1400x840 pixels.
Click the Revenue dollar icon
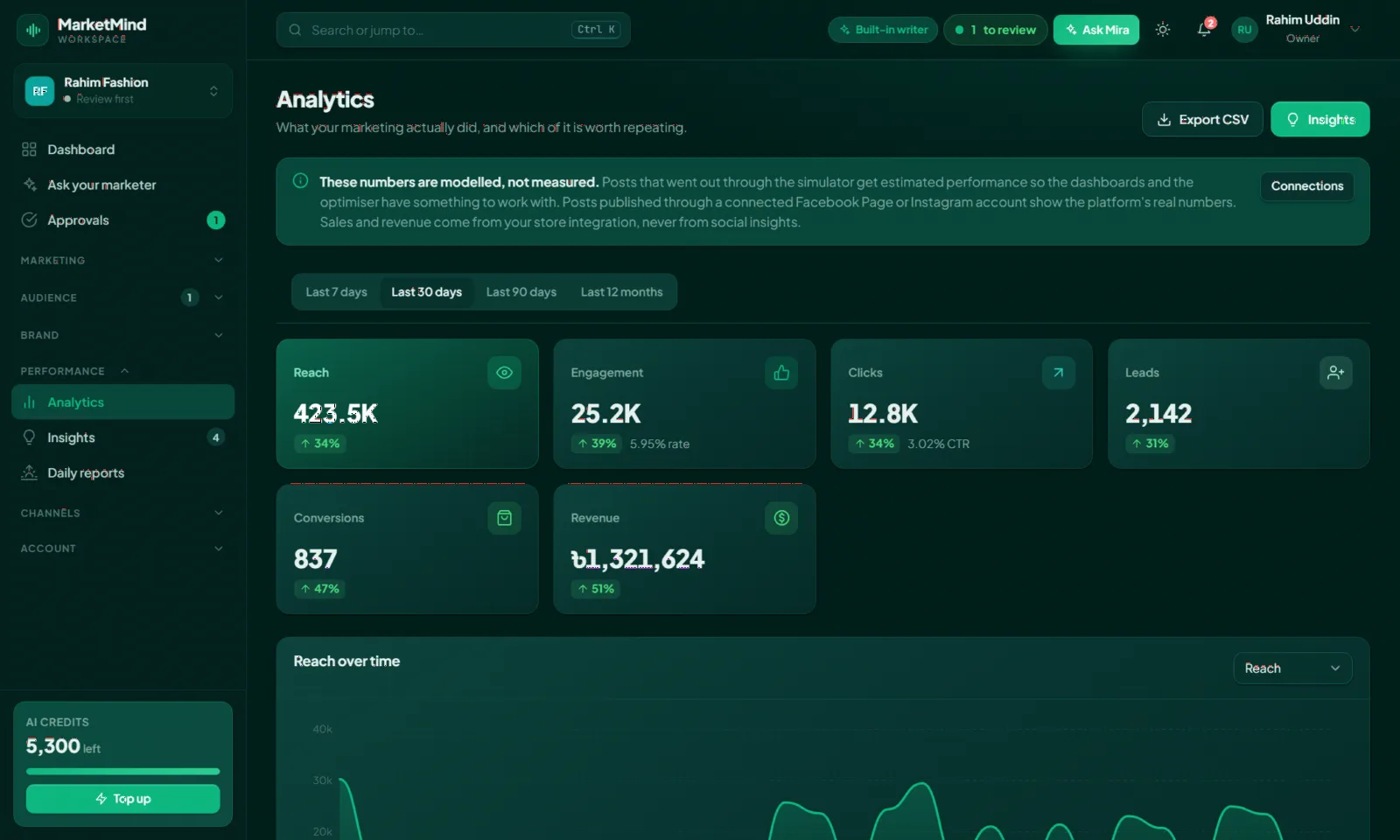[781, 518]
